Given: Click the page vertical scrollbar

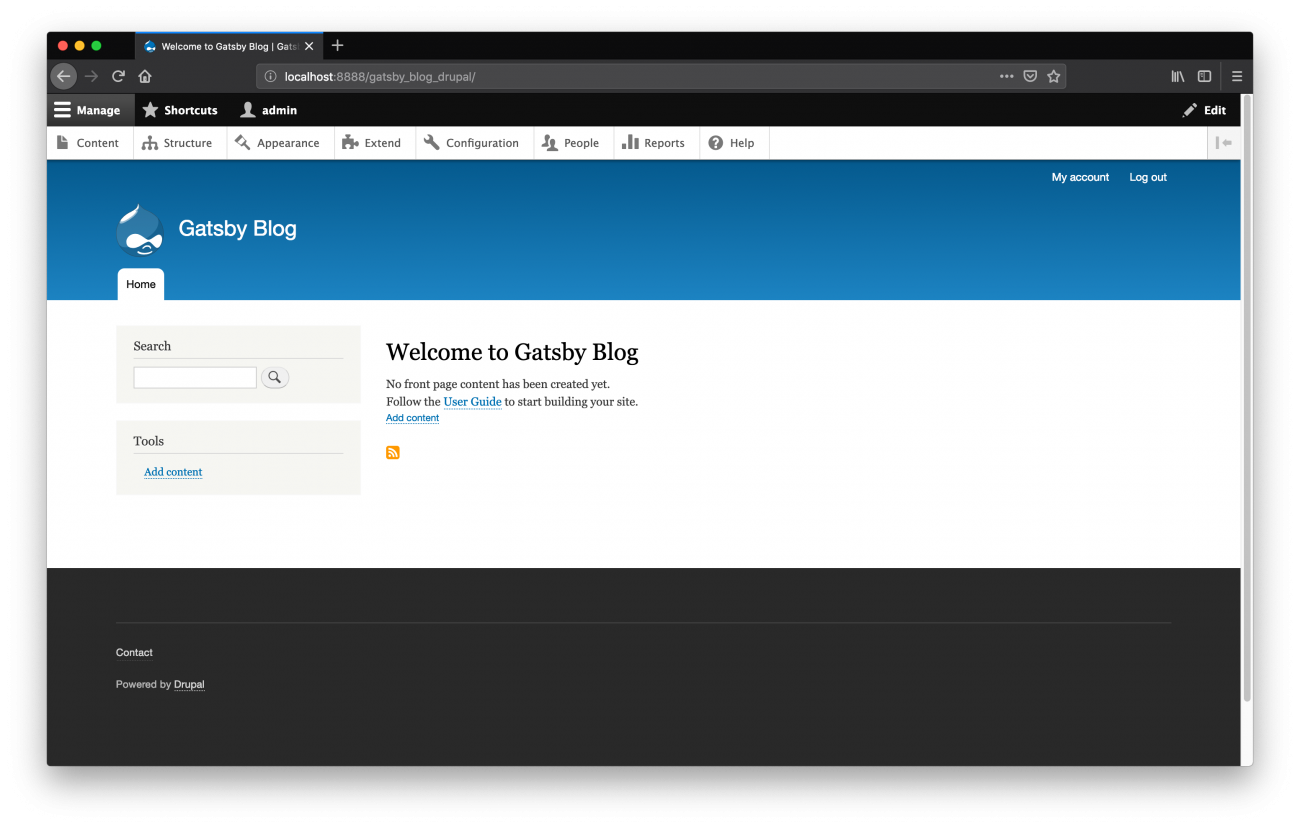Looking at the screenshot, I should 1246,400.
